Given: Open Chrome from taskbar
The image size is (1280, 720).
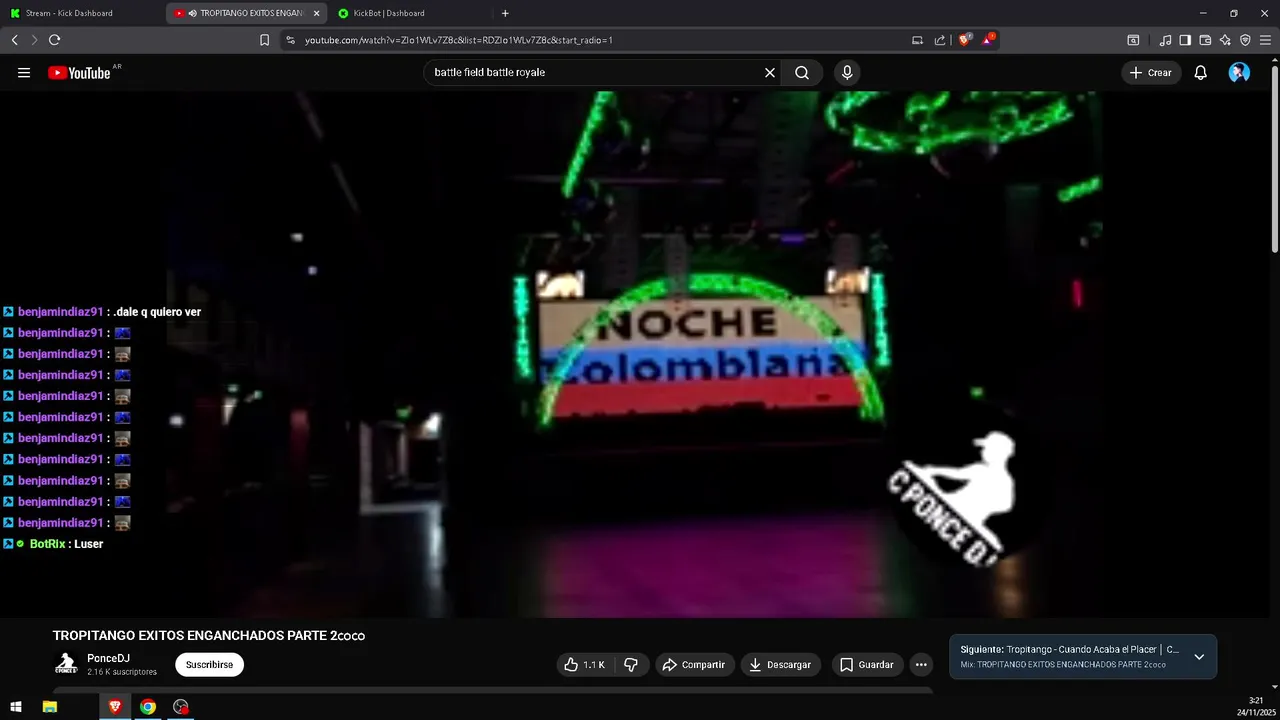Looking at the screenshot, I should pyautogui.click(x=148, y=707).
